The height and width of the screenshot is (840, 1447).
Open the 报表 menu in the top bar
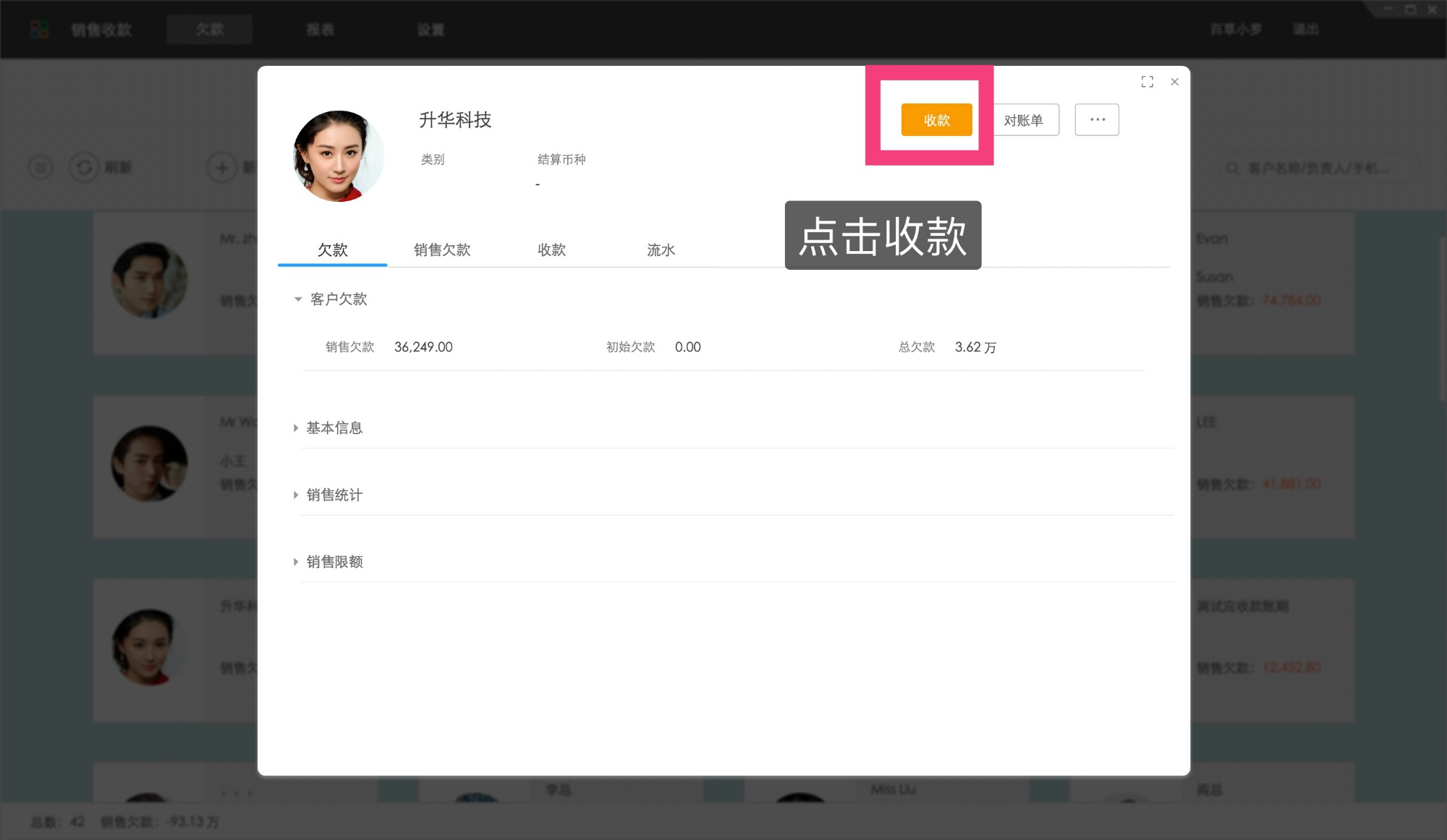(321, 29)
